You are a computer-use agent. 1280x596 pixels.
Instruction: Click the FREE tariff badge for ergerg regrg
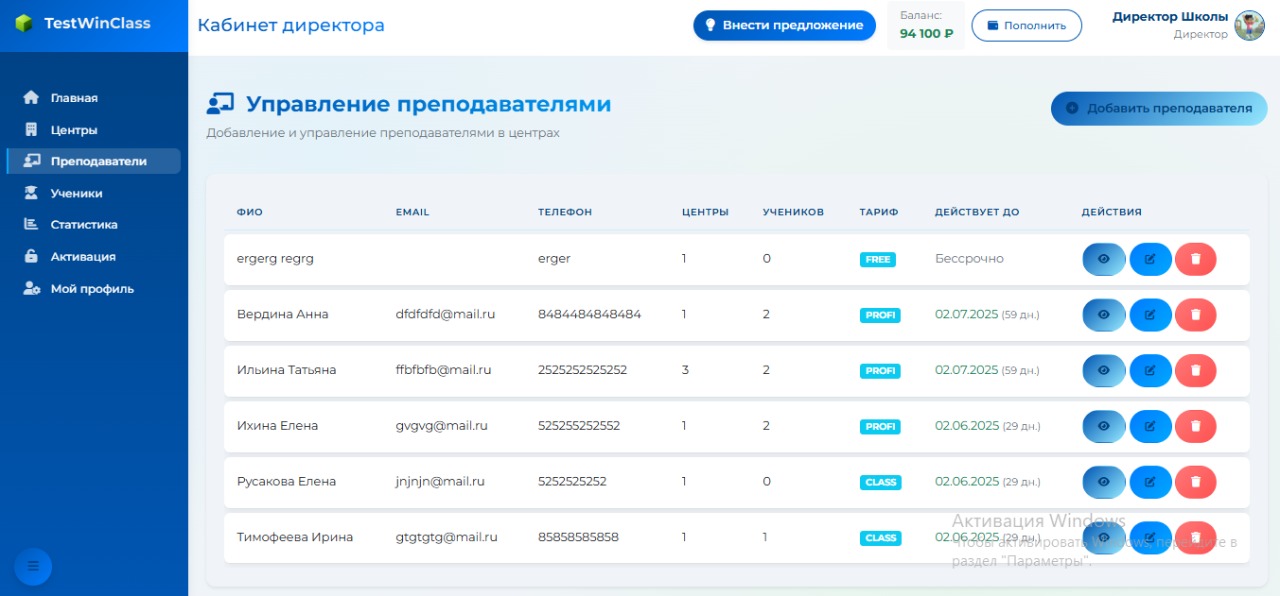pyautogui.click(x=877, y=259)
